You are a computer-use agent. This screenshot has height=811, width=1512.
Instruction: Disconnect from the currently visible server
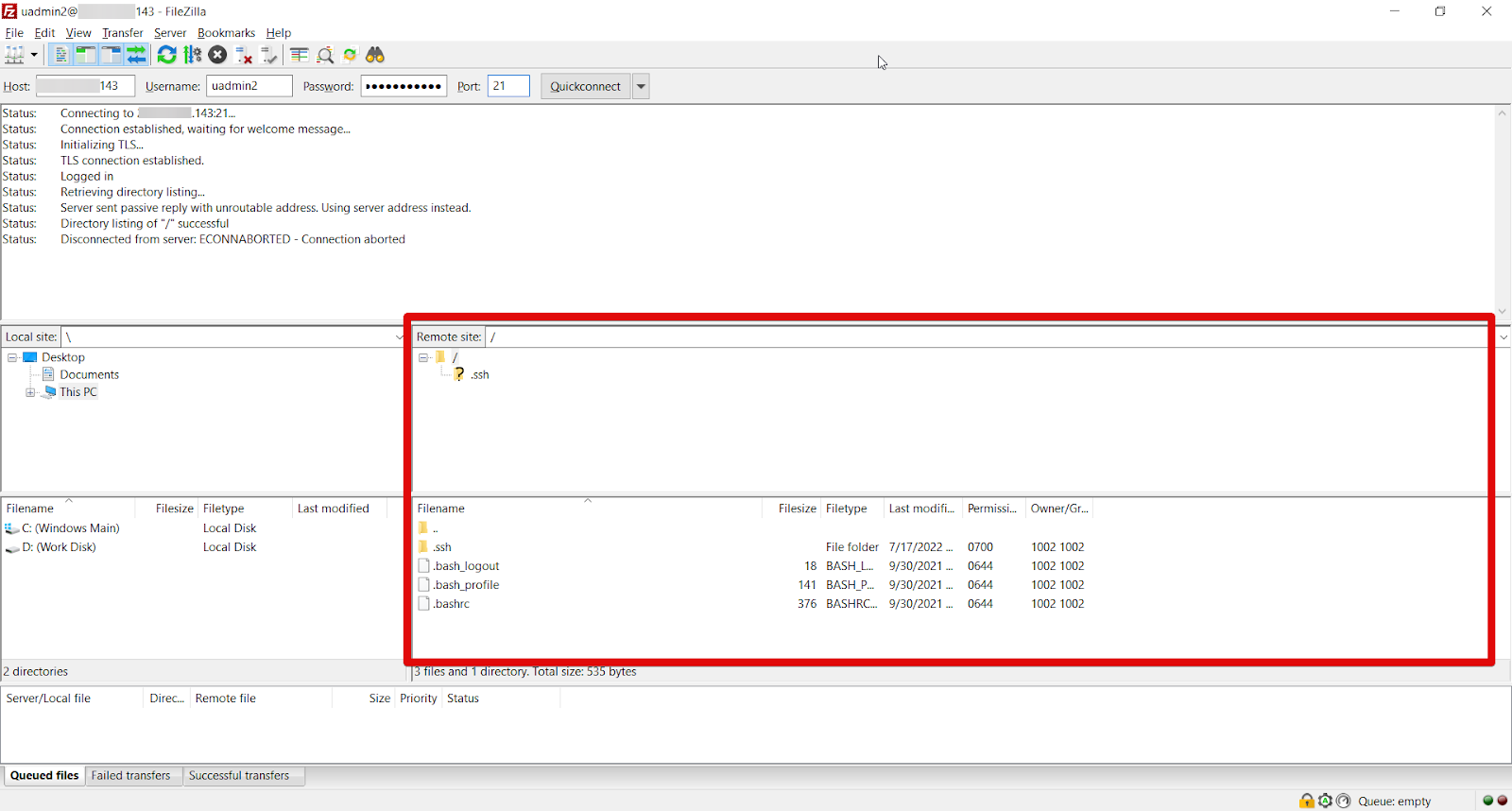pyautogui.click(x=244, y=55)
